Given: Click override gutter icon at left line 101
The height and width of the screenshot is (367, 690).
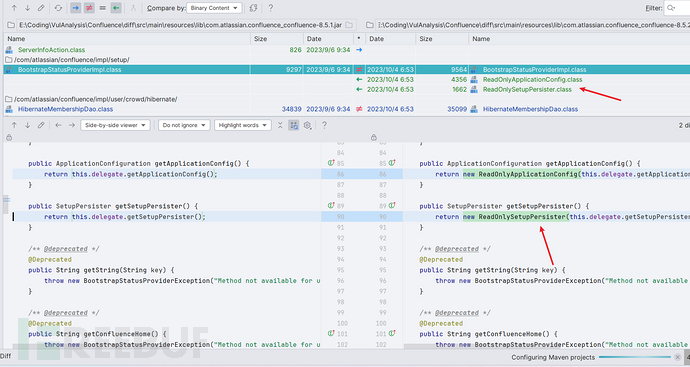Looking at the screenshot, I should tap(331, 334).
